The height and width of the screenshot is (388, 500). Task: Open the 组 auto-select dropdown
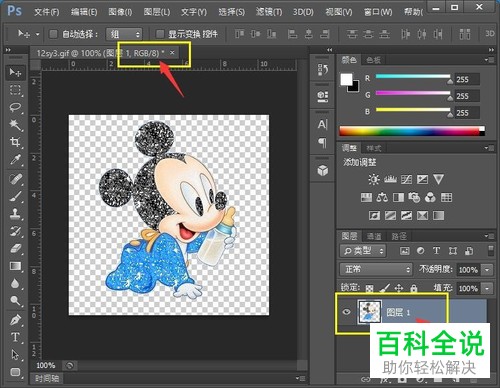point(124,34)
